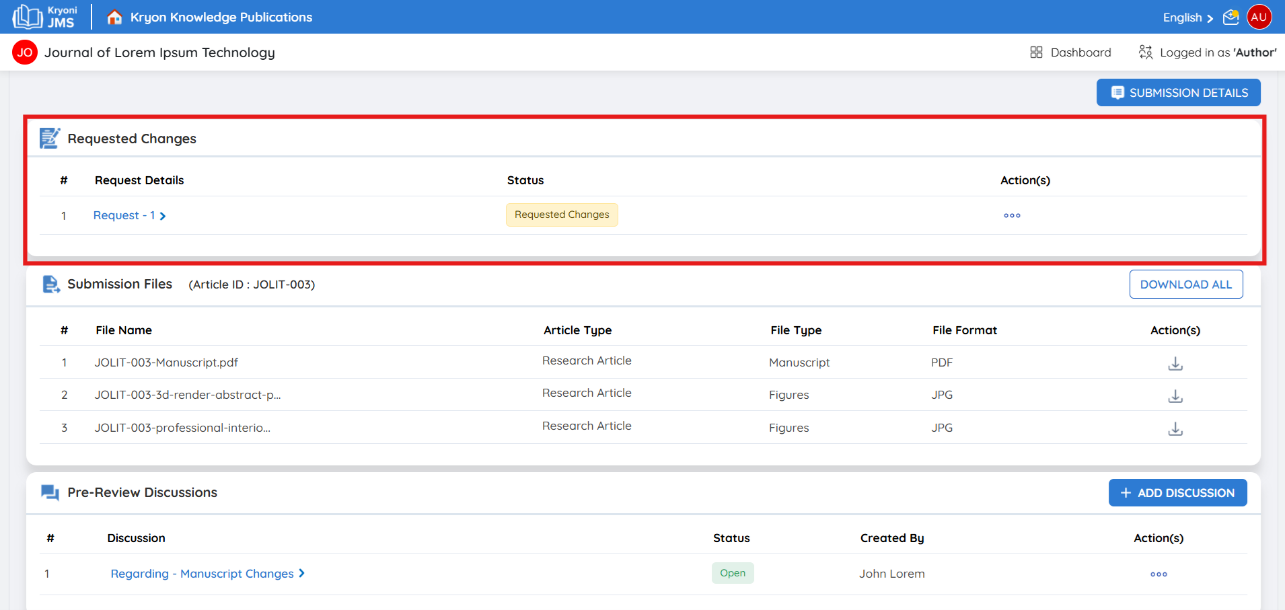Select JOLIT-003-3d-render-abstract-p... file name
The width and height of the screenshot is (1285, 610).
click(x=188, y=395)
